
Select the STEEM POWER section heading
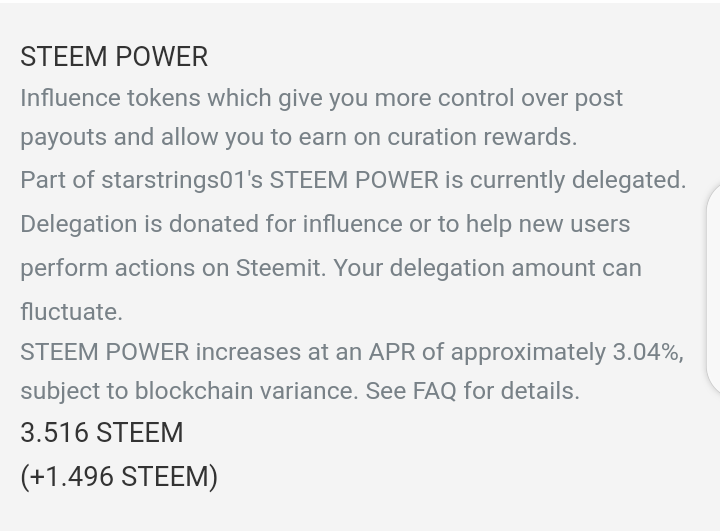click(x=114, y=57)
